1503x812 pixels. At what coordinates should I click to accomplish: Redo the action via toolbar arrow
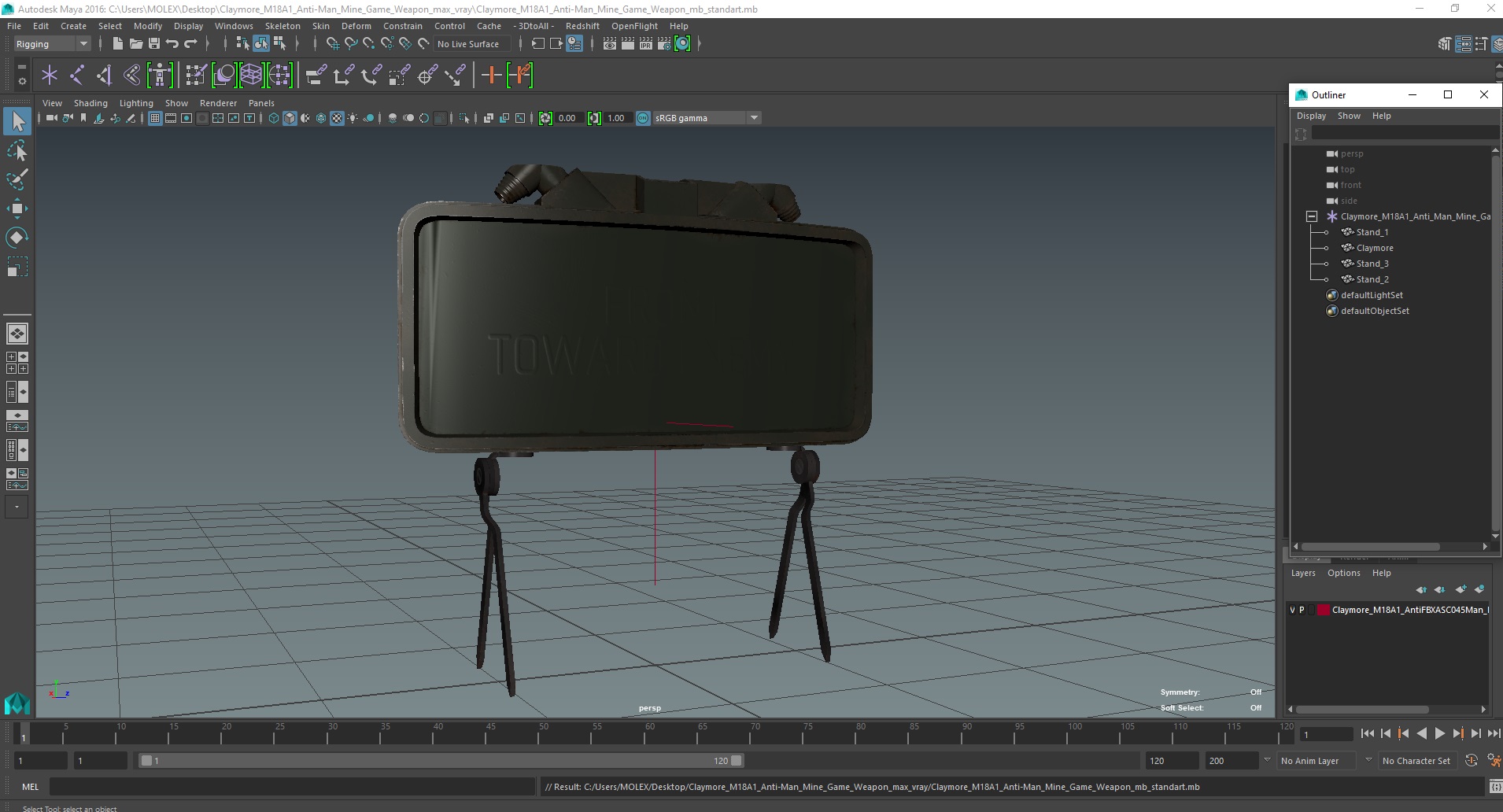190,44
